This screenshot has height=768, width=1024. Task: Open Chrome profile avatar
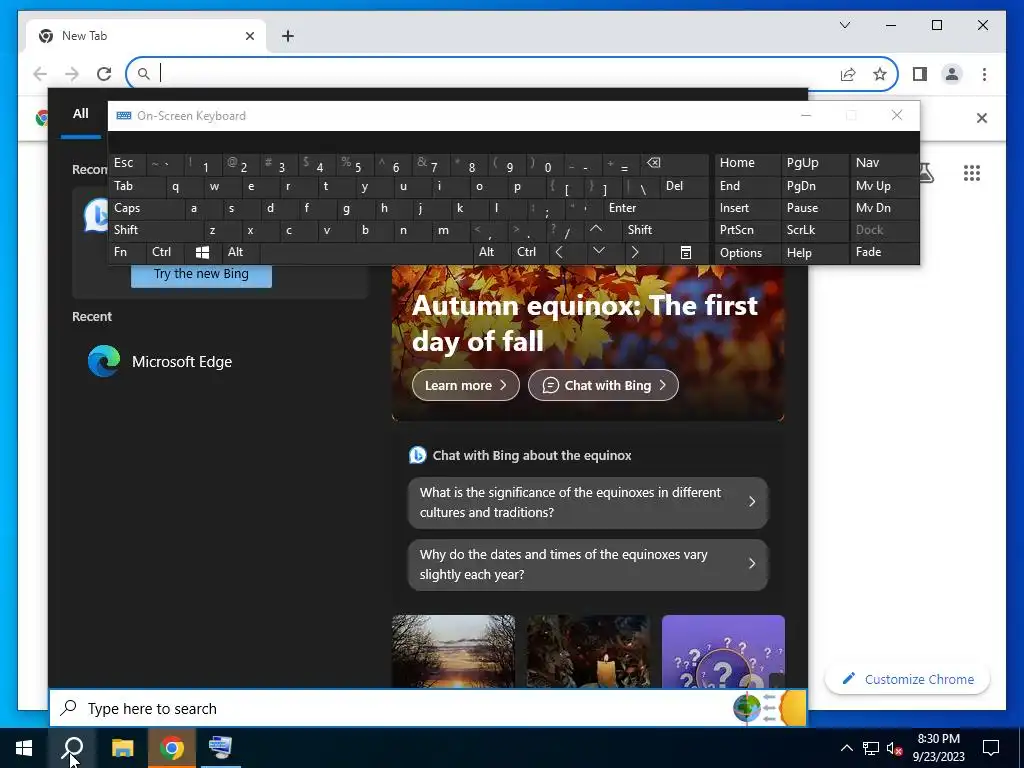tap(952, 74)
